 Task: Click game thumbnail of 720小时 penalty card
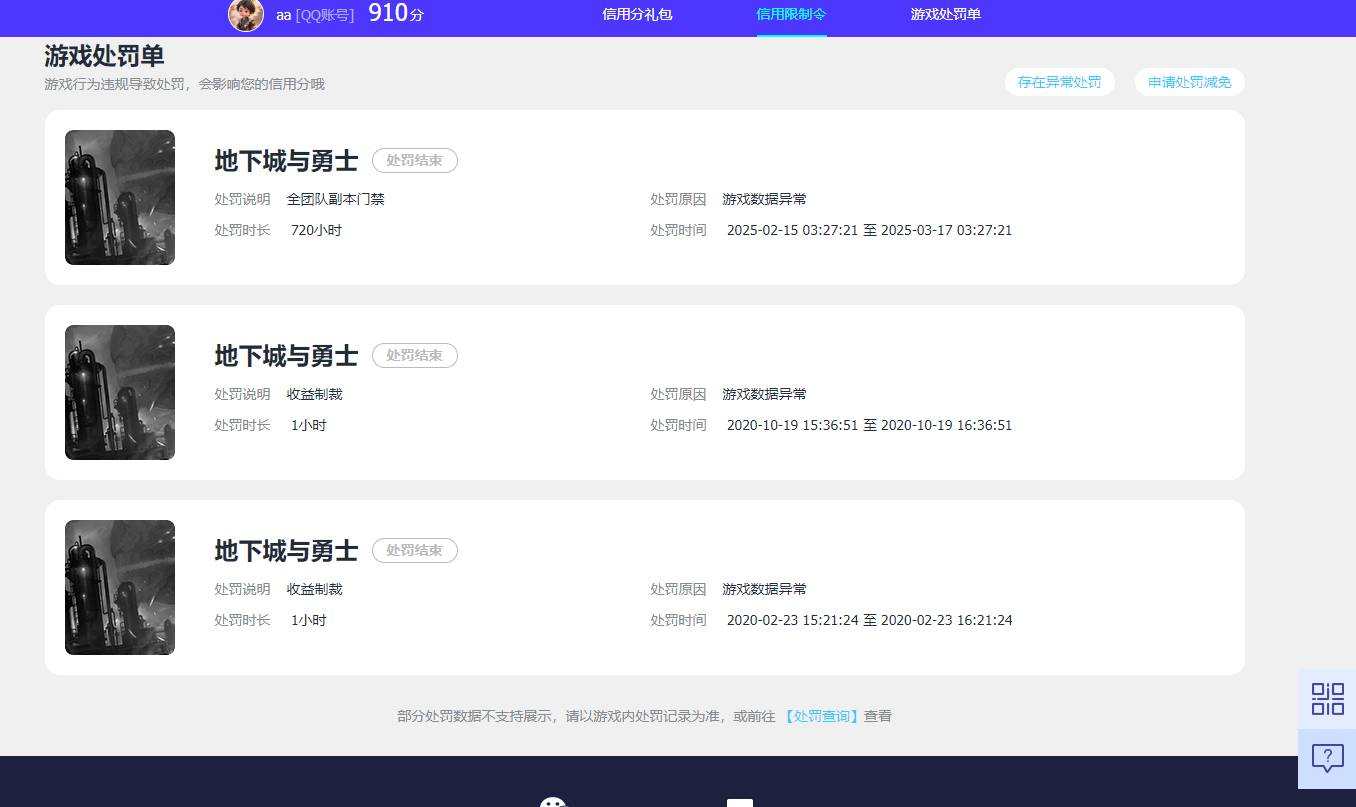pyautogui.click(x=120, y=197)
